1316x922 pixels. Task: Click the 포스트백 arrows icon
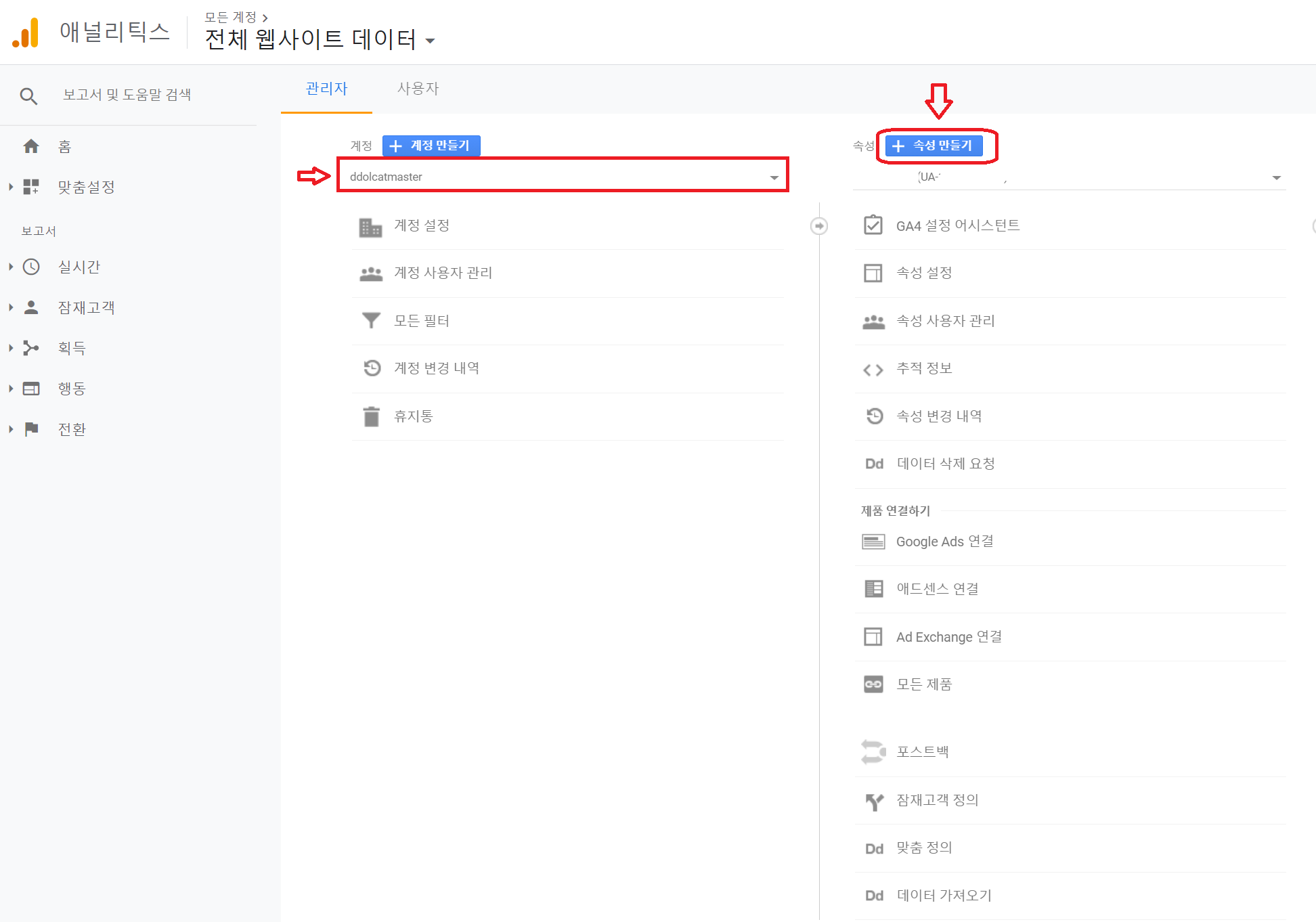[873, 751]
